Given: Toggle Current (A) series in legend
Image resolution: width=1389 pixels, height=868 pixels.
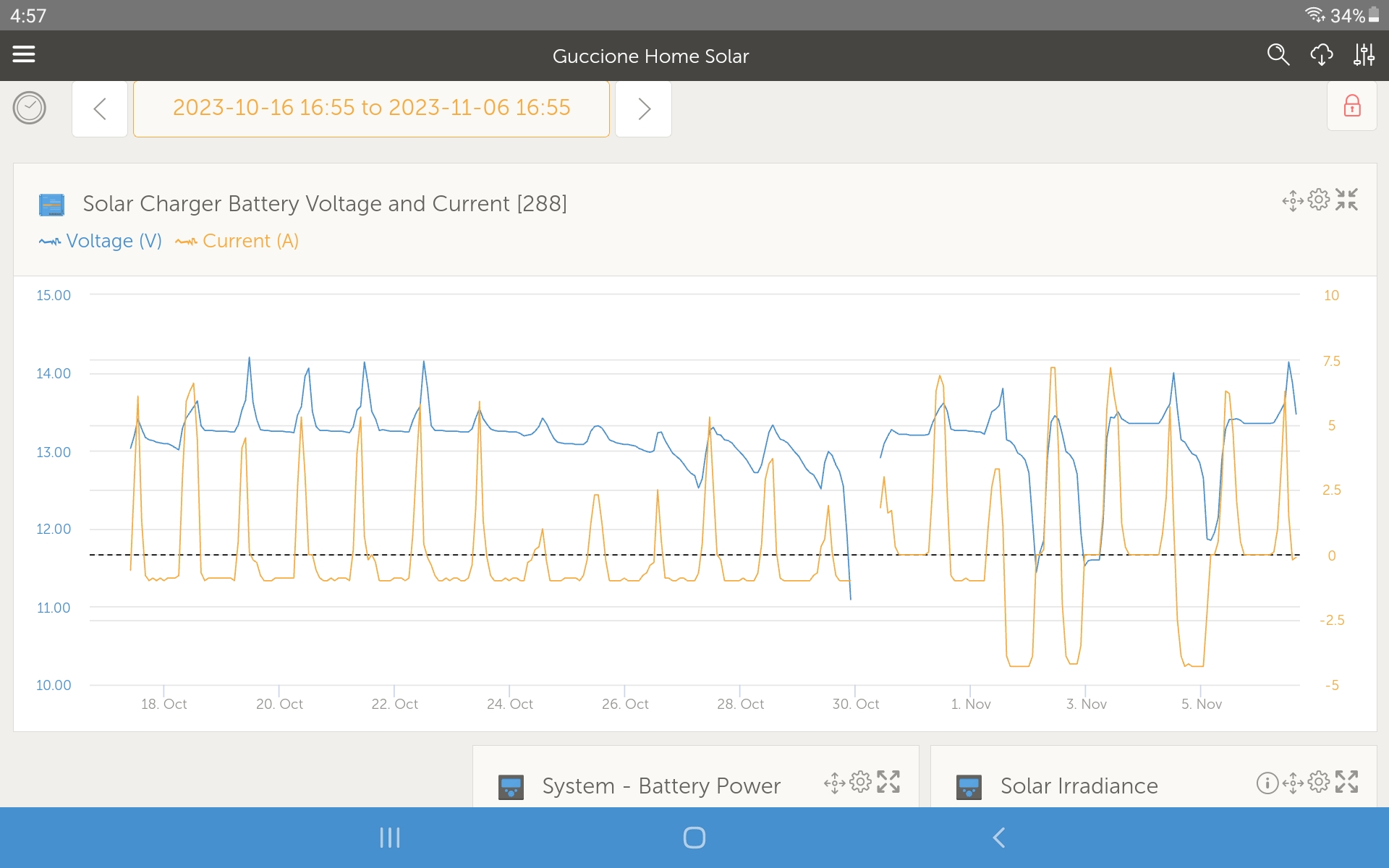Looking at the screenshot, I should (237, 241).
